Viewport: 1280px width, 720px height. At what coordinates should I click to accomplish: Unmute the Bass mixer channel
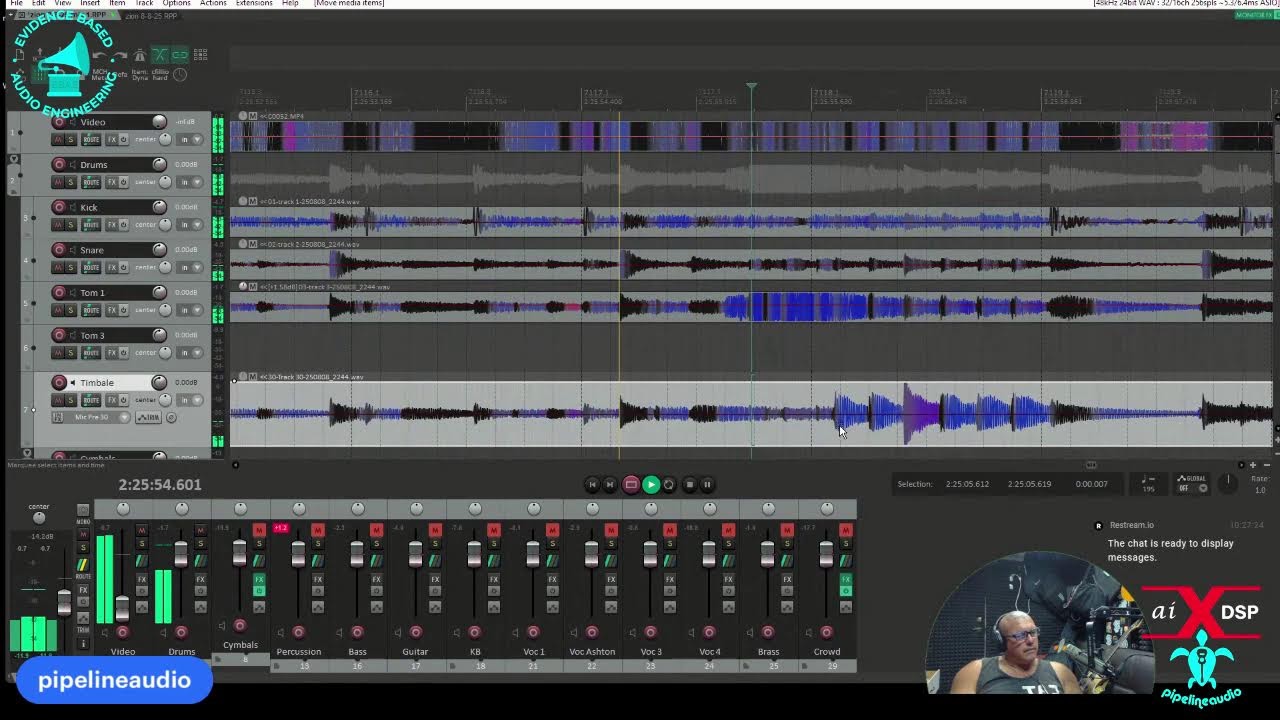pos(377,530)
